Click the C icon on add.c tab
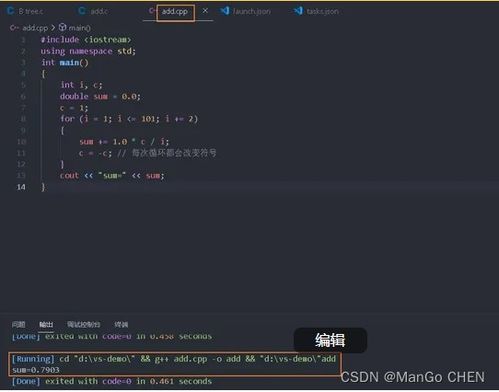Image resolution: width=499 pixels, height=392 pixels. click(82, 11)
